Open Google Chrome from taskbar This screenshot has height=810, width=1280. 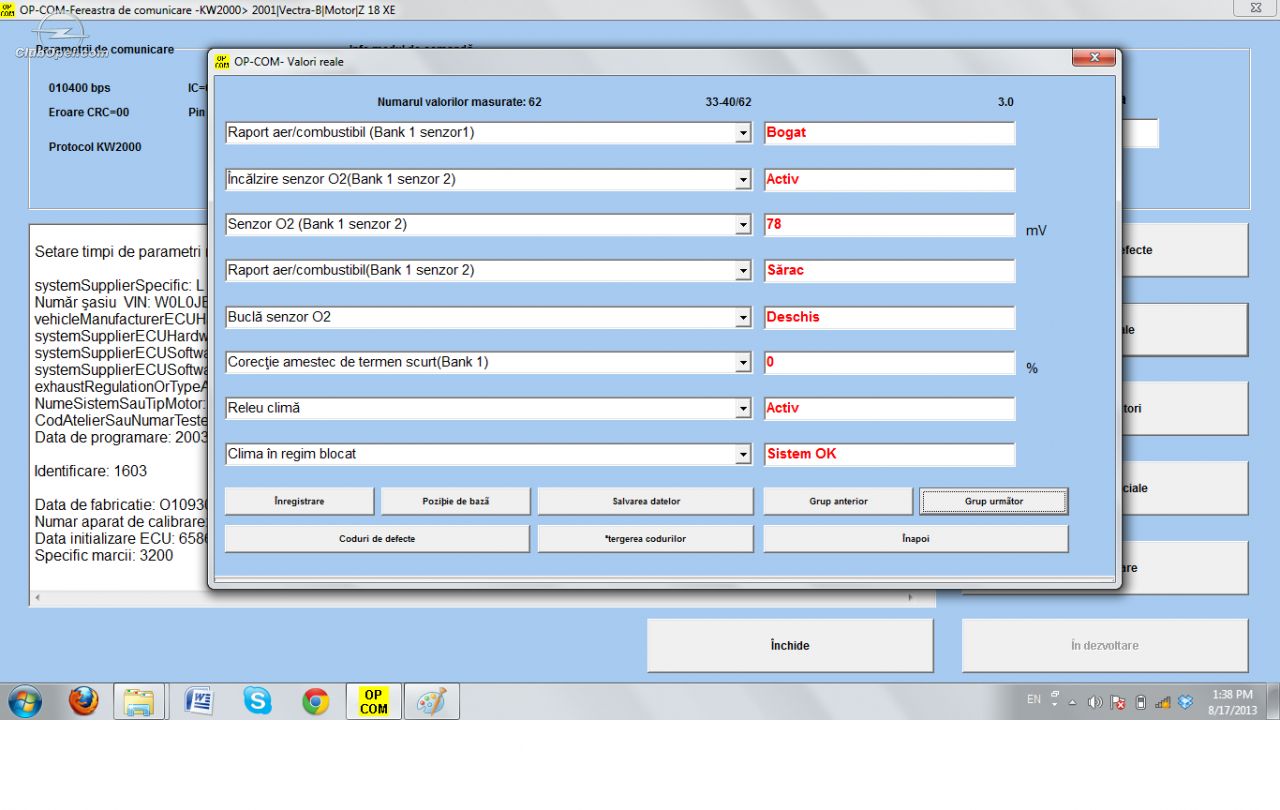[x=316, y=702]
